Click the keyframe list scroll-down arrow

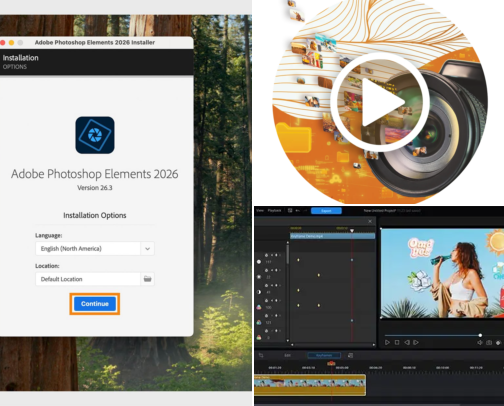point(288,341)
